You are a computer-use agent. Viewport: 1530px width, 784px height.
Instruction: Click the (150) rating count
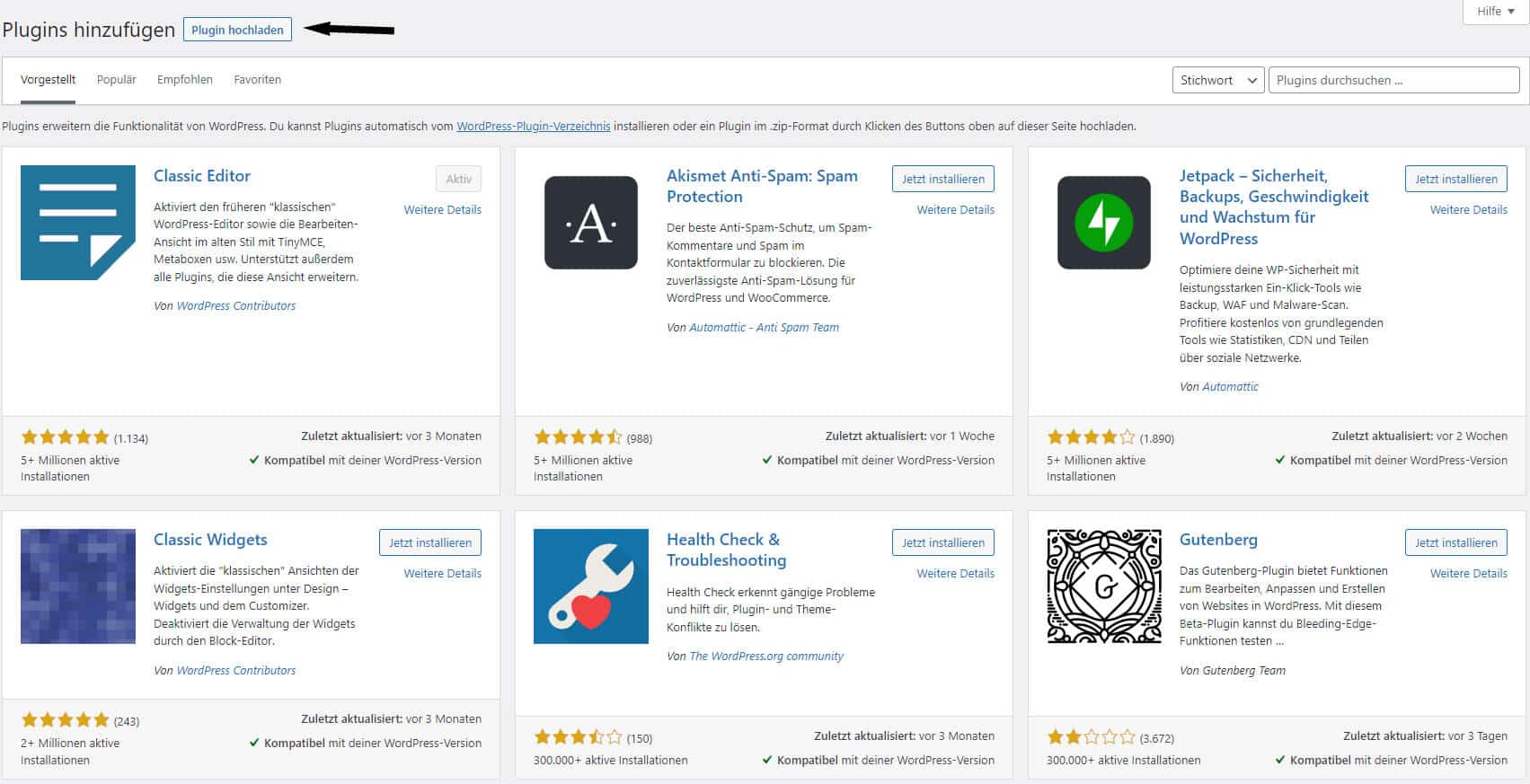coord(640,739)
